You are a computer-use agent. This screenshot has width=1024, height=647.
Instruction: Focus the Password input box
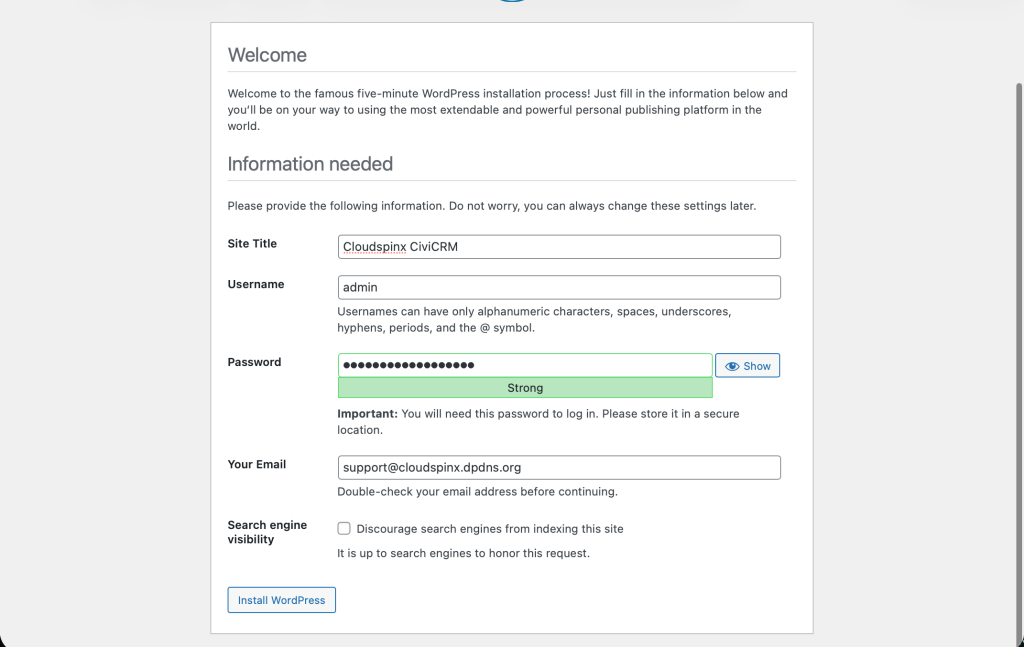click(x=525, y=365)
